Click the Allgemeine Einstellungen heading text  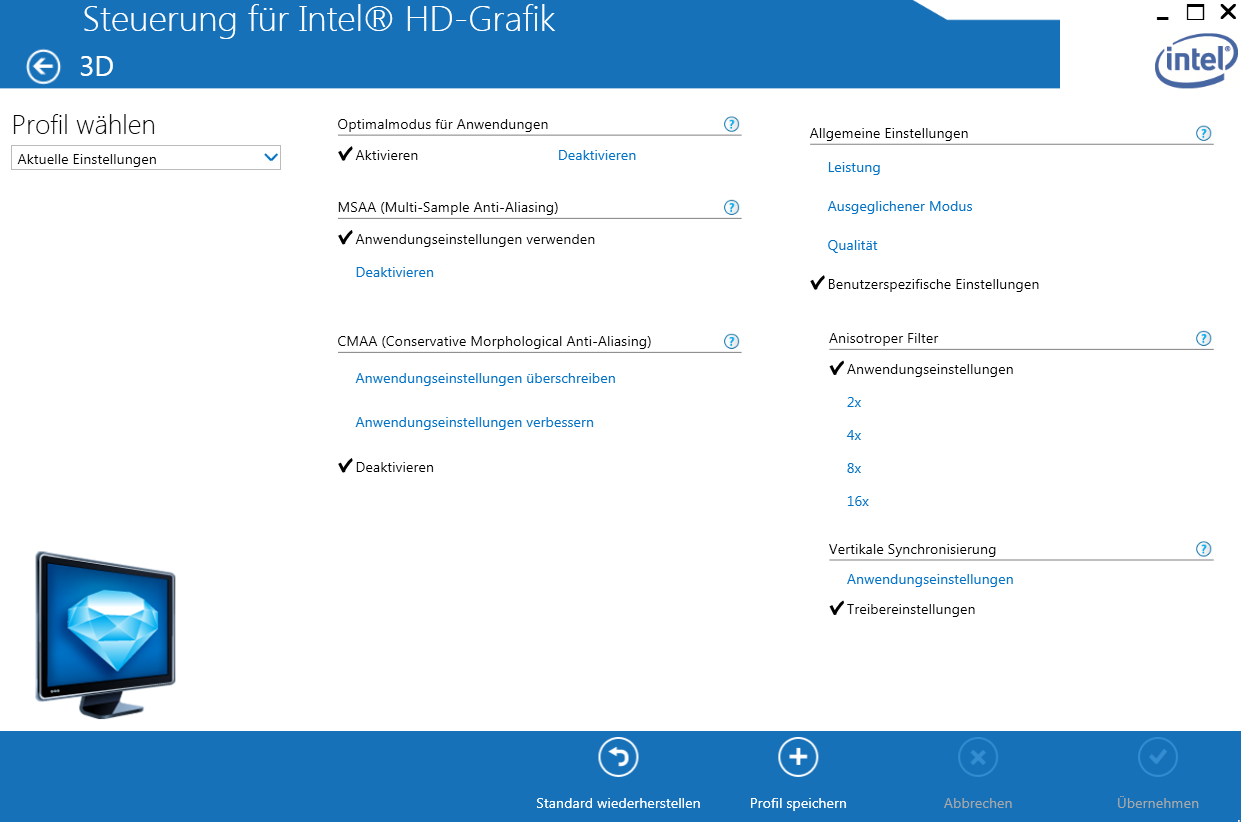[889, 133]
